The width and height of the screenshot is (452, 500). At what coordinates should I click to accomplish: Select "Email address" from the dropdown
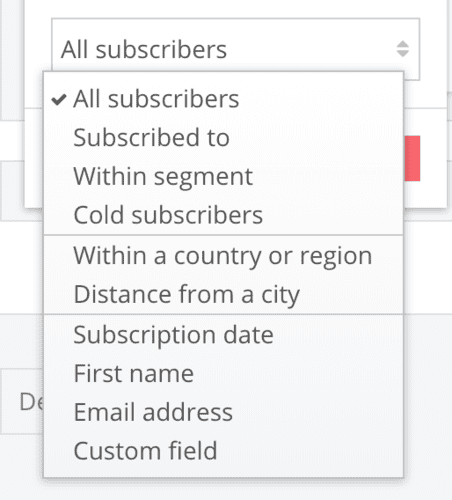pos(223,412)
